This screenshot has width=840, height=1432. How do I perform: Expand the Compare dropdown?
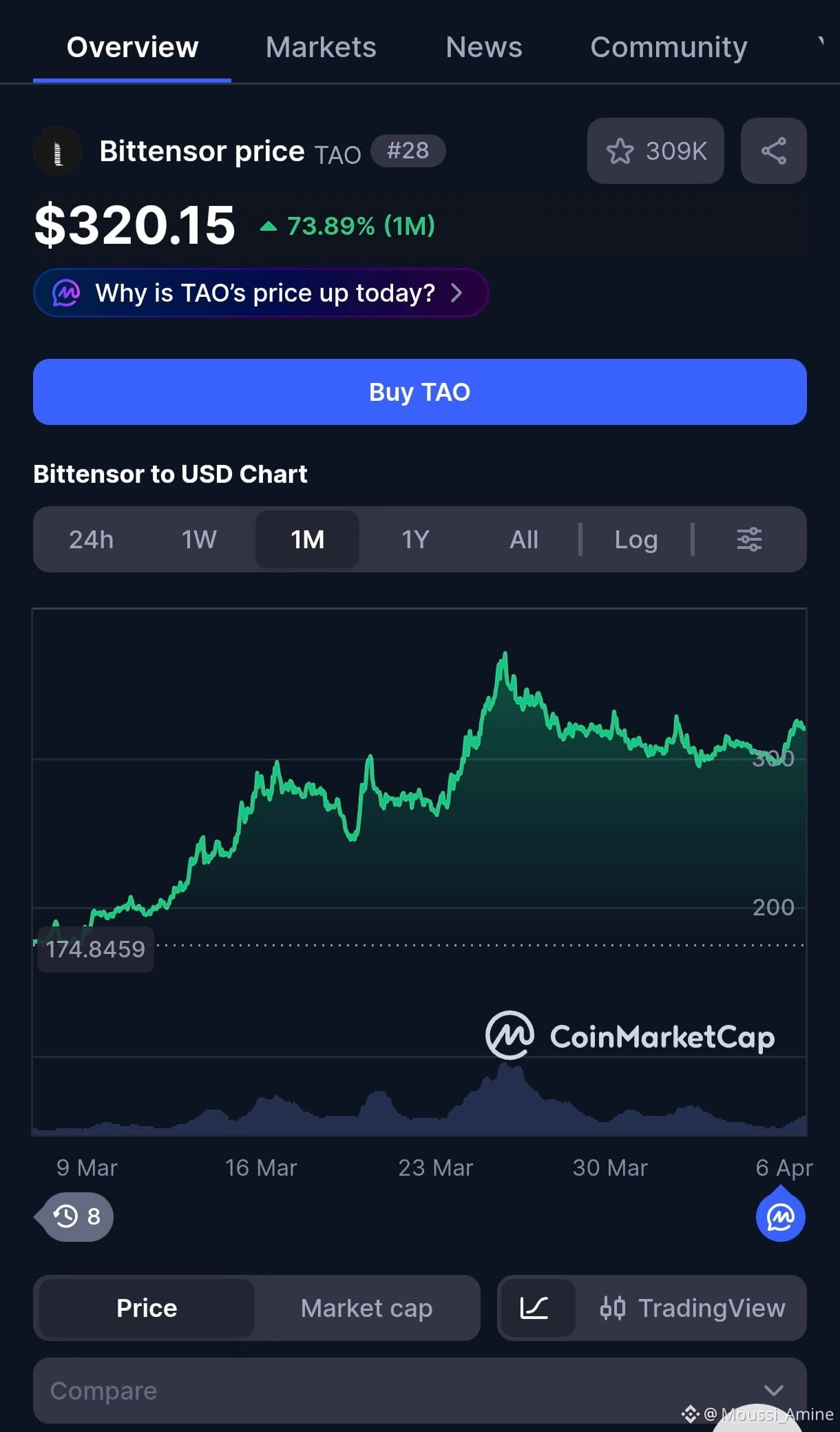[420, 1391]
